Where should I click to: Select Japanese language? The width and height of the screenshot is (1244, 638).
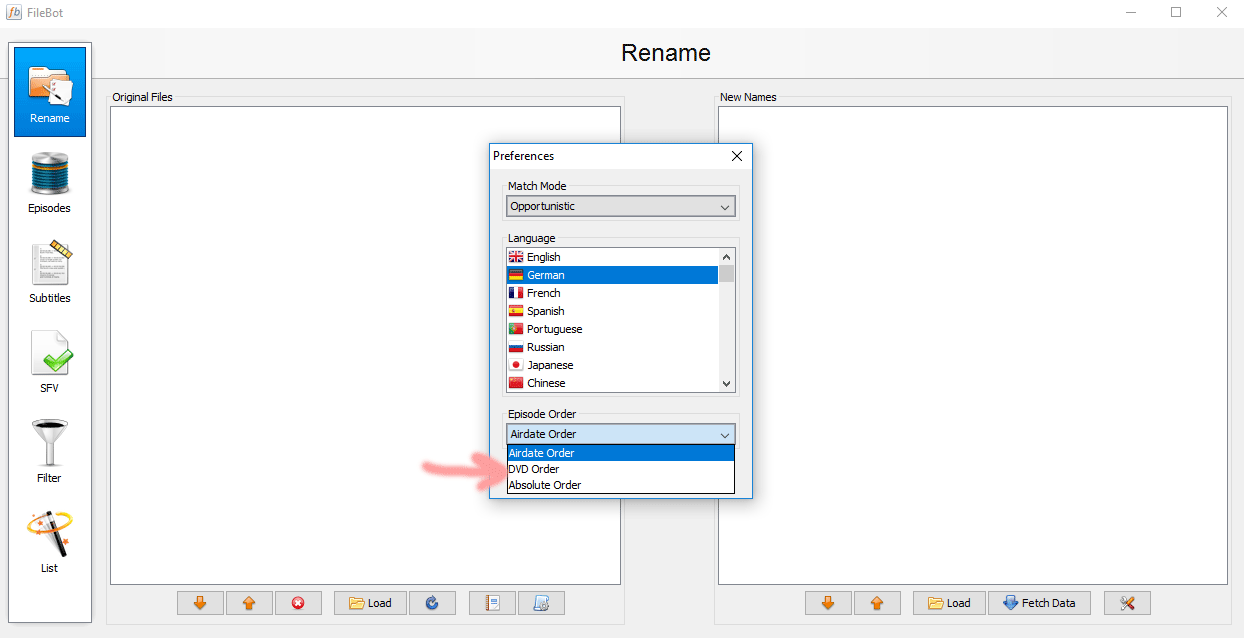click(x=612, y=365)
